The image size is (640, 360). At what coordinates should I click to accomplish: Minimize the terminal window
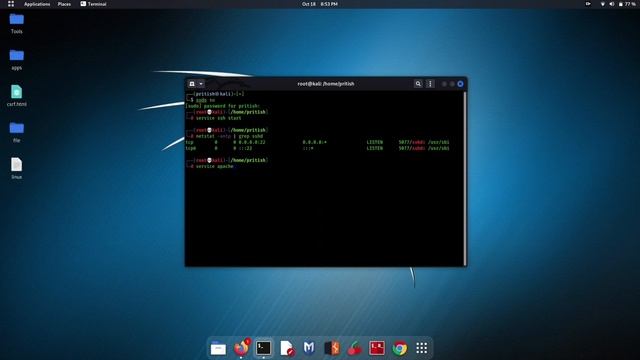tap(444, 84)
